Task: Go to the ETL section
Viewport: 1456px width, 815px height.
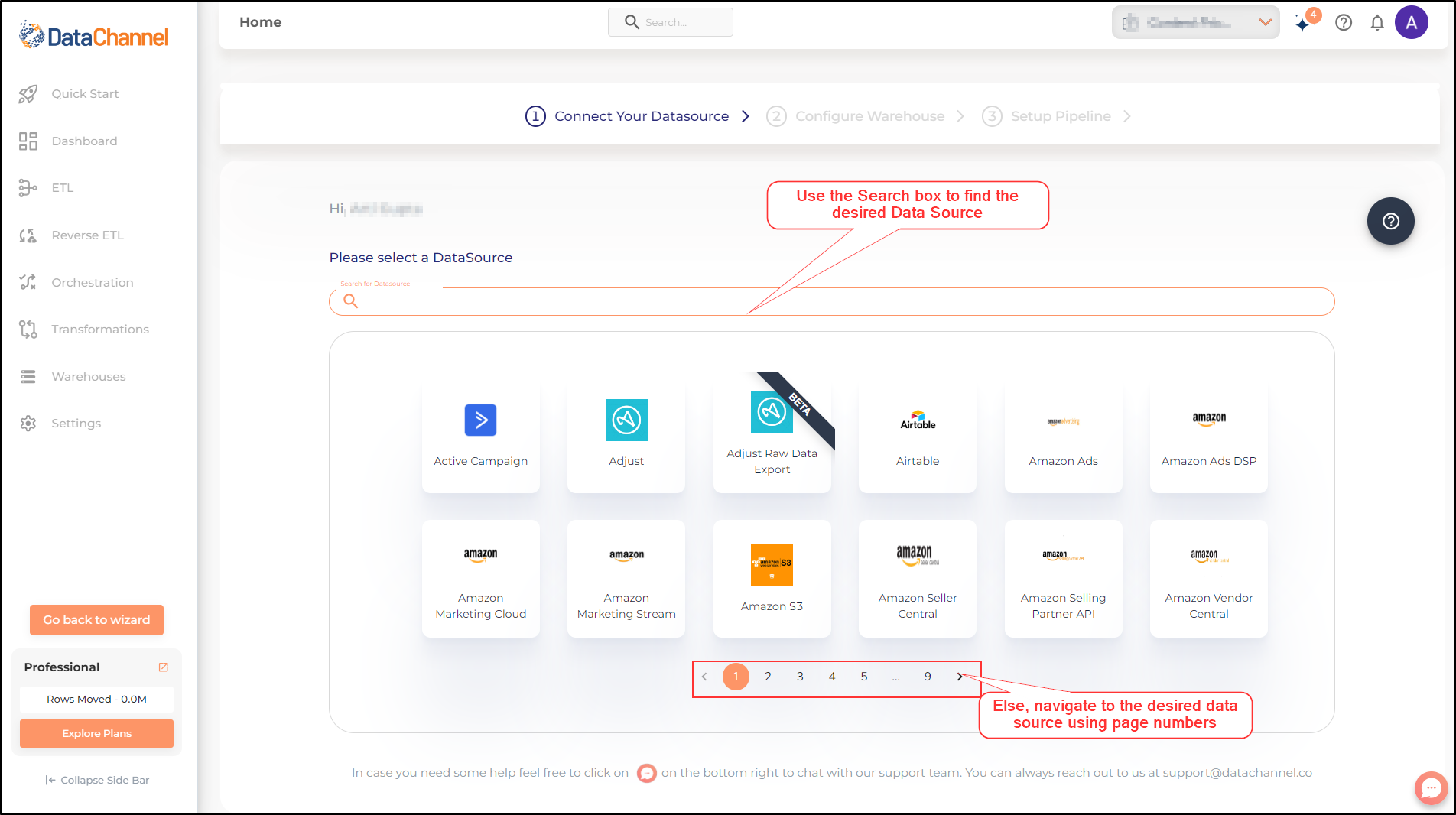Action: [x=62, y=188]
